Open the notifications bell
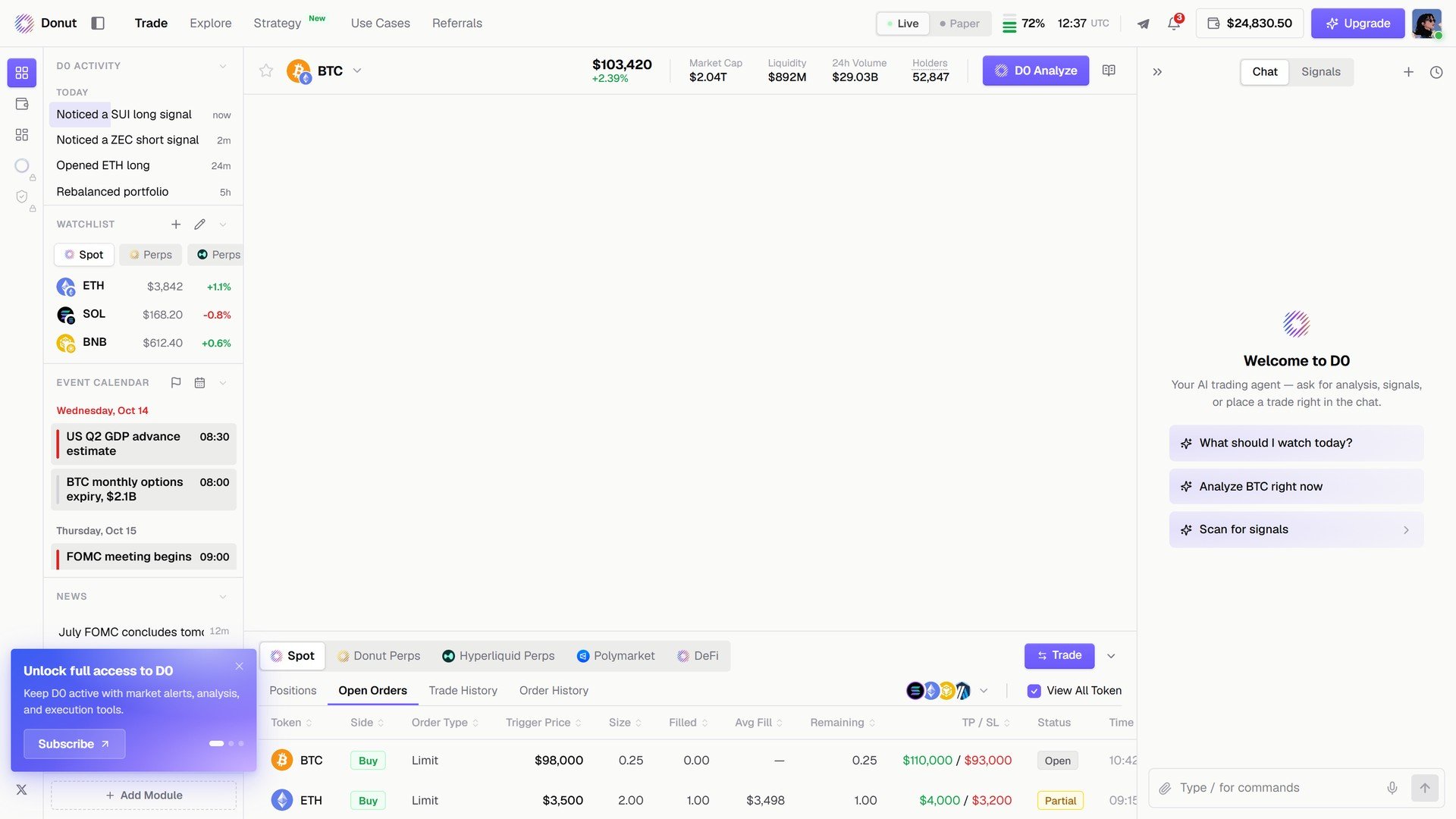This screenshot has height=819, width=1456. point(1174,24)
